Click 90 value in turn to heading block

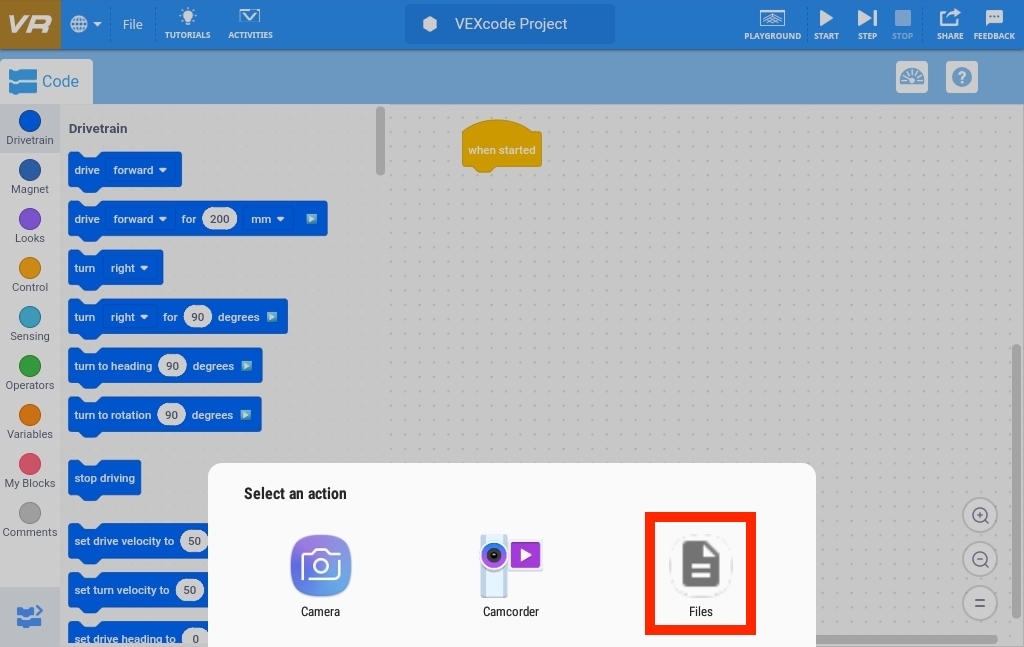(x=172, y=366)
